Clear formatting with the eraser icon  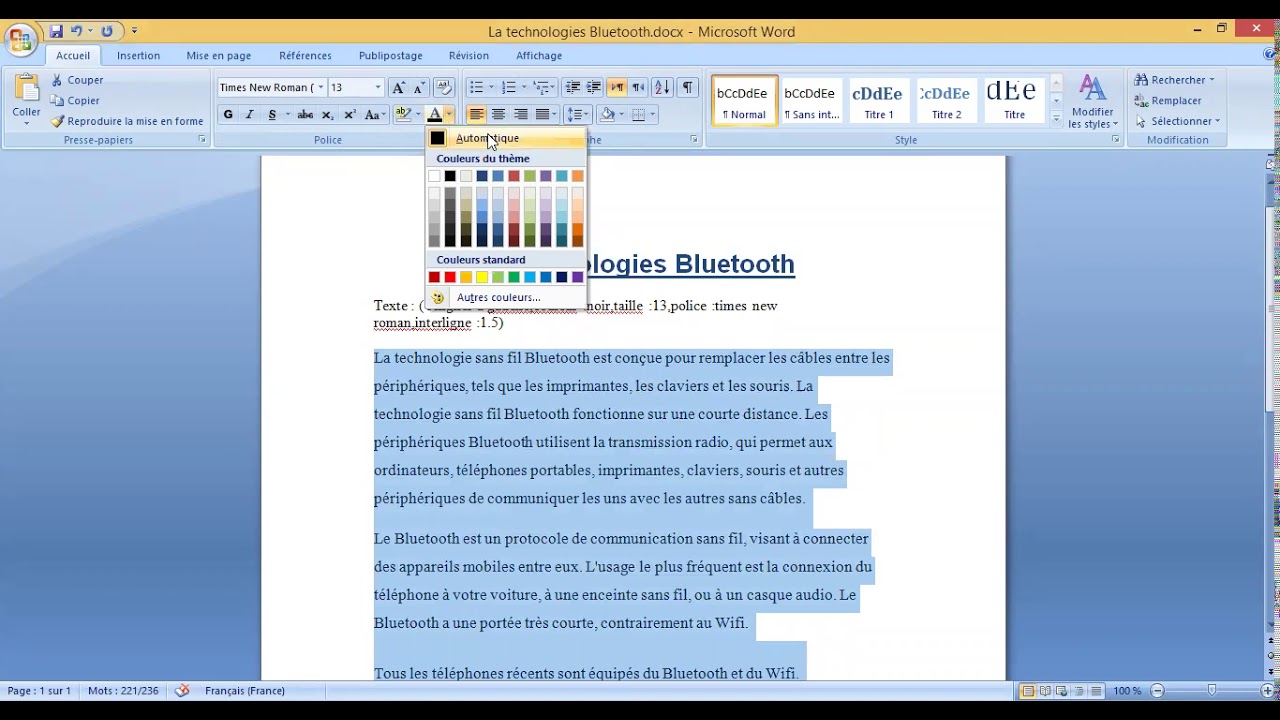coord(445,87)
